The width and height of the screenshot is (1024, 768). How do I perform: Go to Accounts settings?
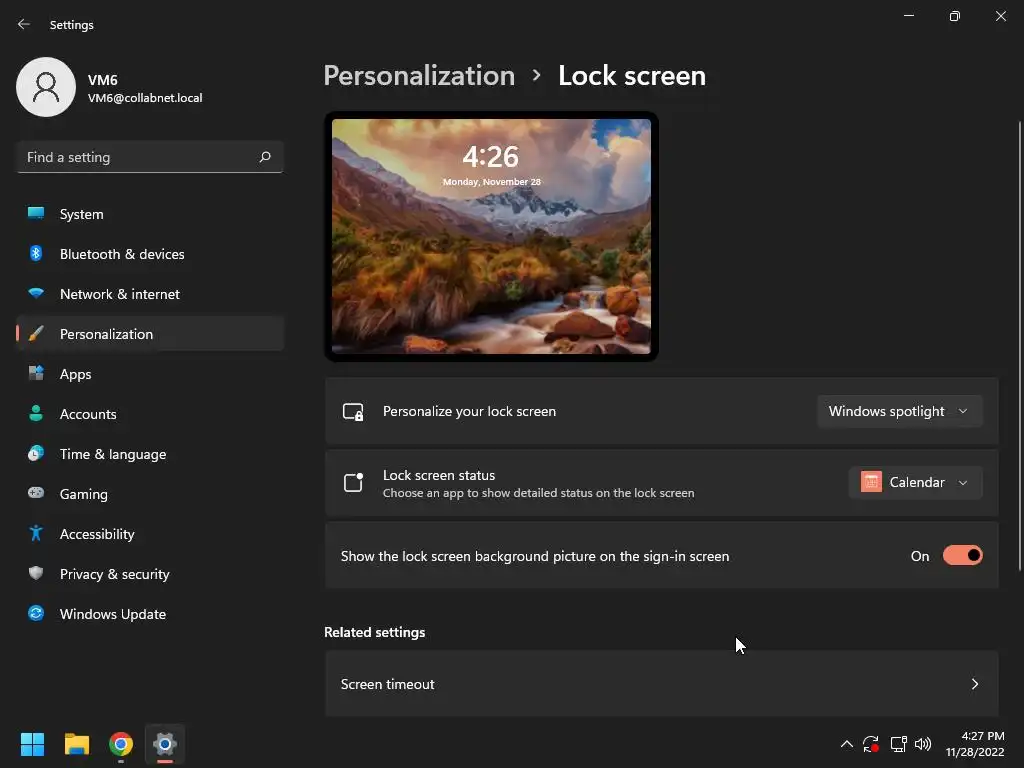click(x=150, y=413)
